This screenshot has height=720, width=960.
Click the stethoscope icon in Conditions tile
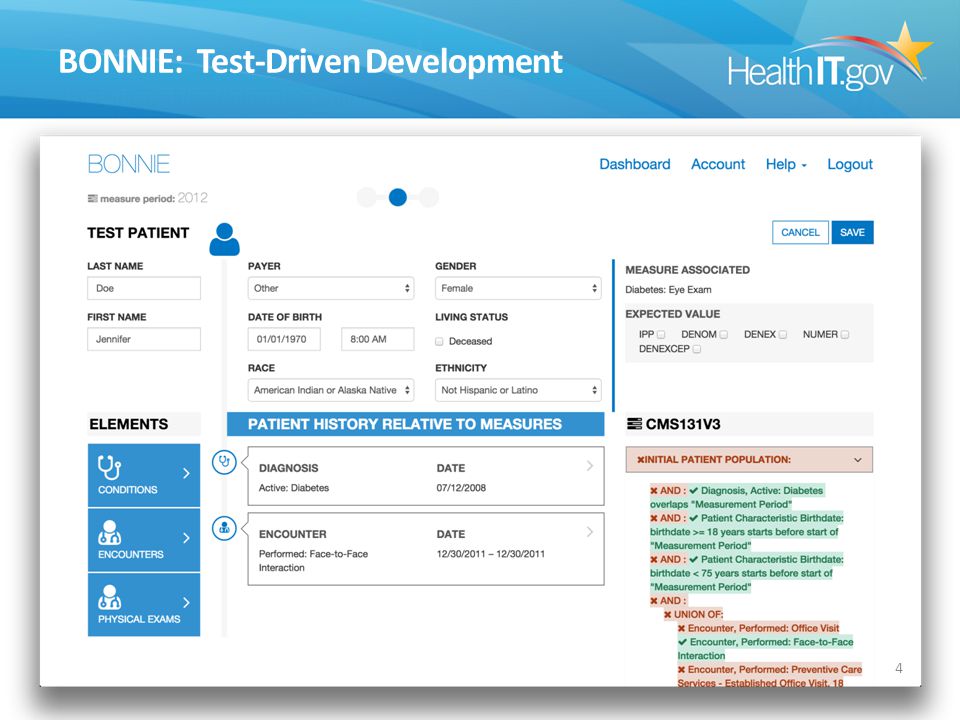pos(109,468)
